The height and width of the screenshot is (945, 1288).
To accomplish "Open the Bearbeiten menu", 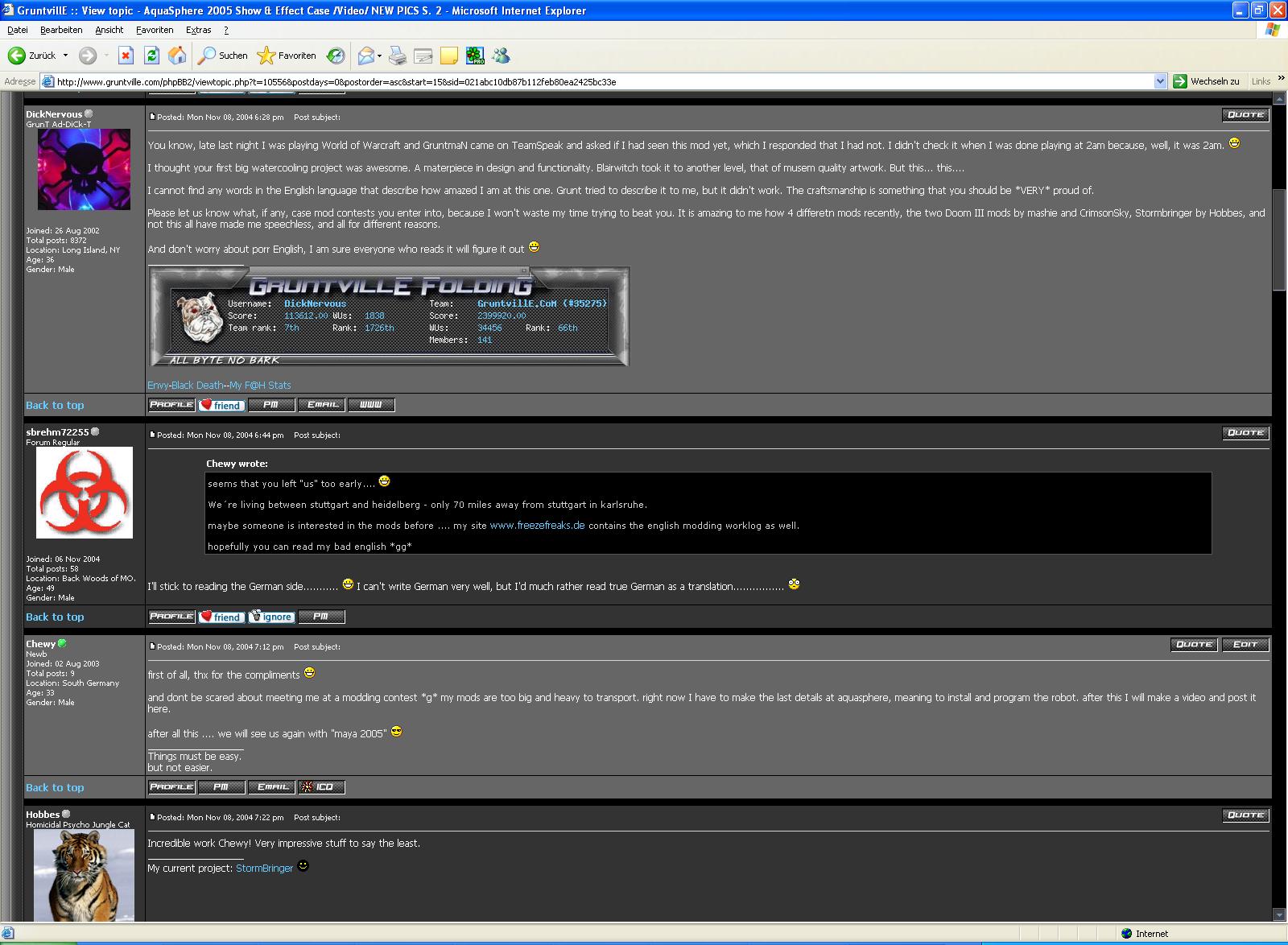I will [61, 30].
